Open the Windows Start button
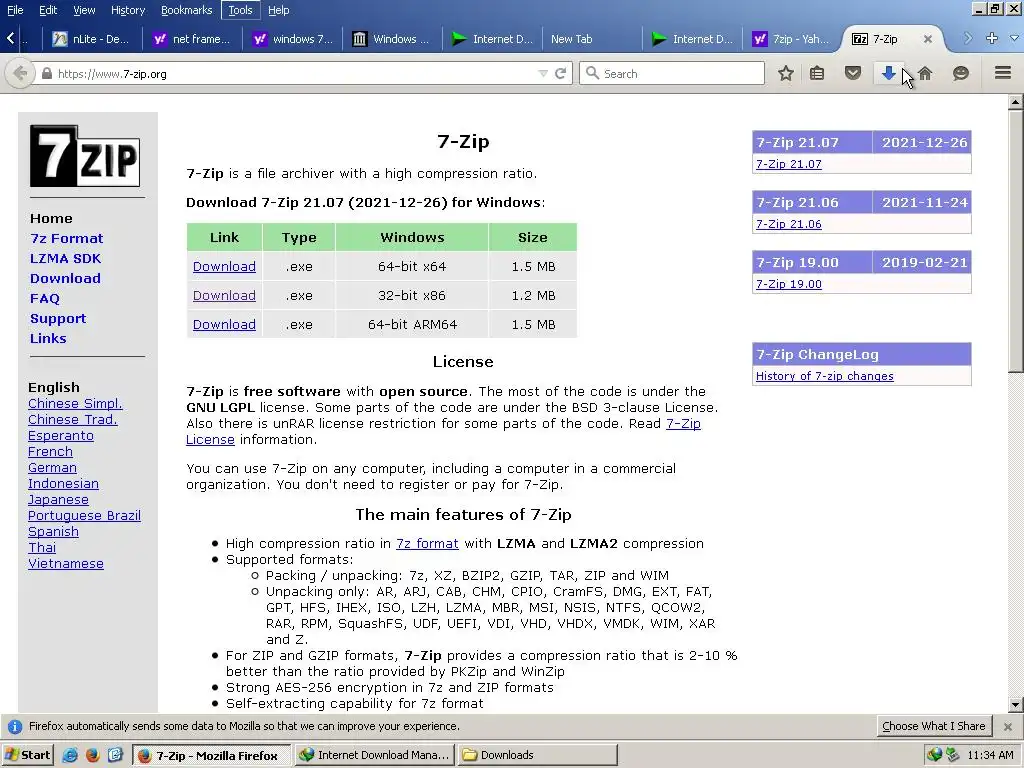The width and height of the screenshot is (1024, 768). pos(27,755)
